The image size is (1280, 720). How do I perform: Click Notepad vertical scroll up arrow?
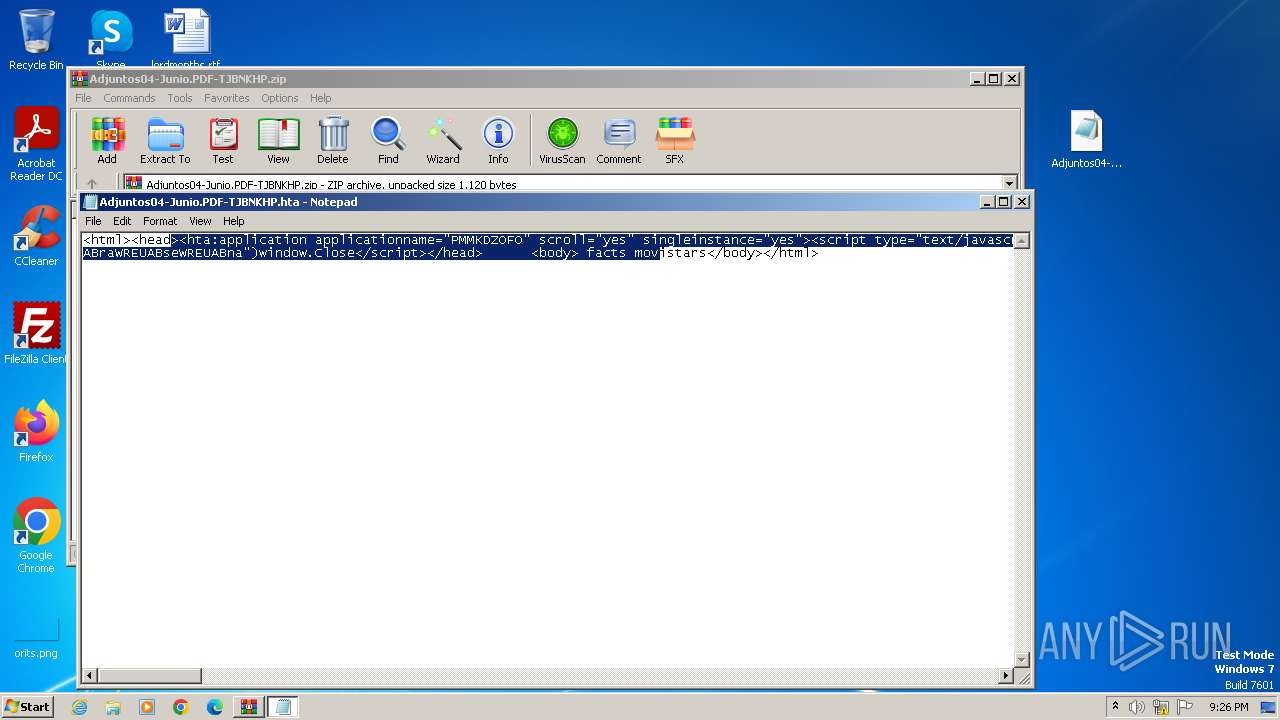pos(1022,241)
